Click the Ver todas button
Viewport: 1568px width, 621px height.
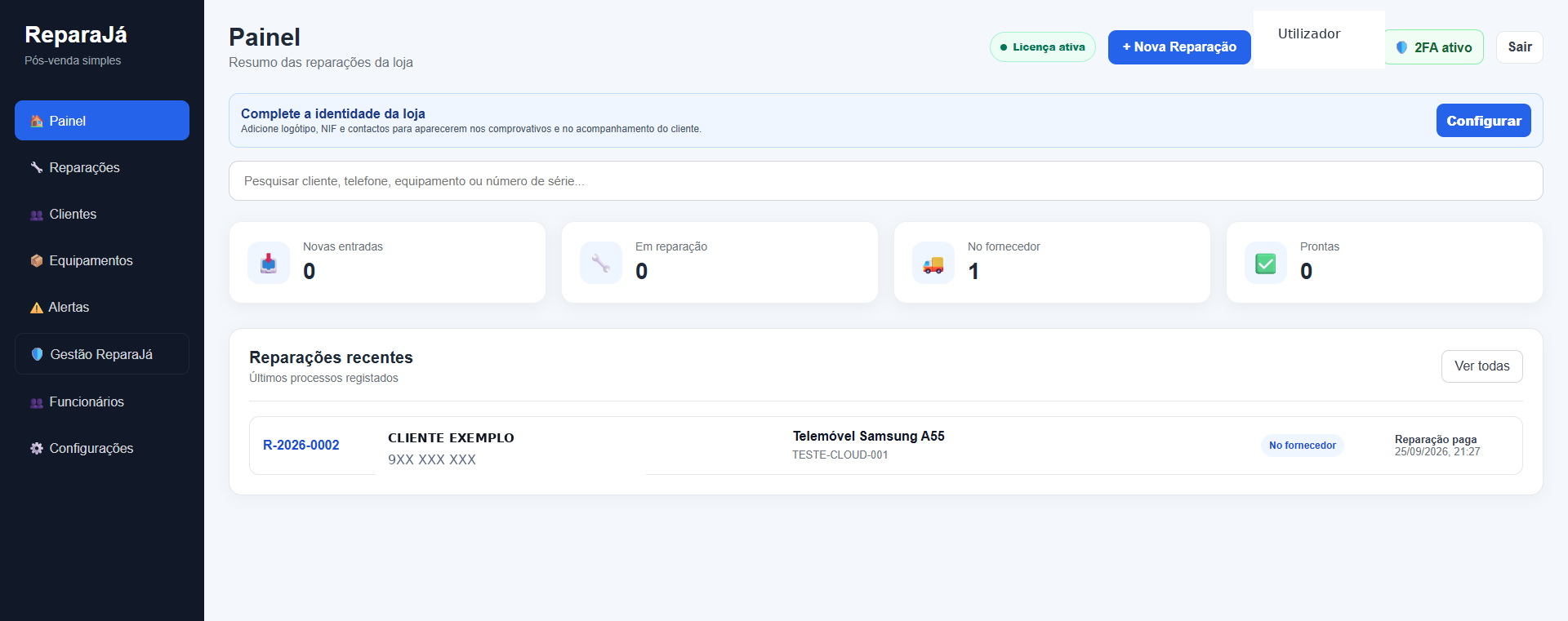[x=1482, y=366]
